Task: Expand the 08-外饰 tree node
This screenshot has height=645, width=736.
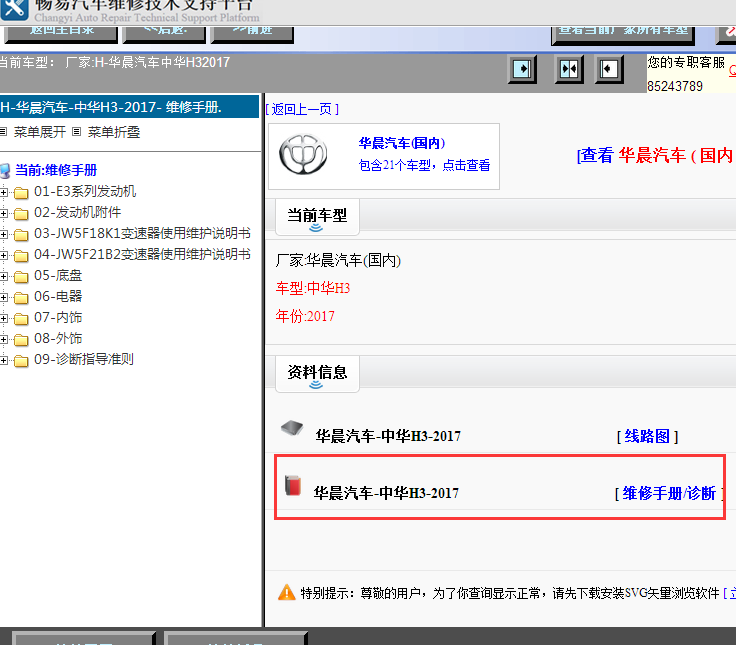Action: (4, 339)
